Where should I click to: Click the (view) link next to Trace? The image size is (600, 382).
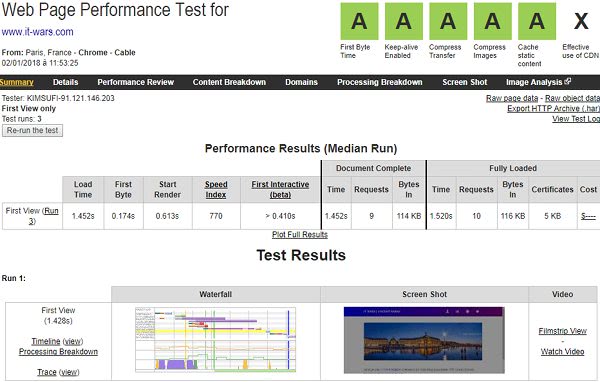(69, 372)
